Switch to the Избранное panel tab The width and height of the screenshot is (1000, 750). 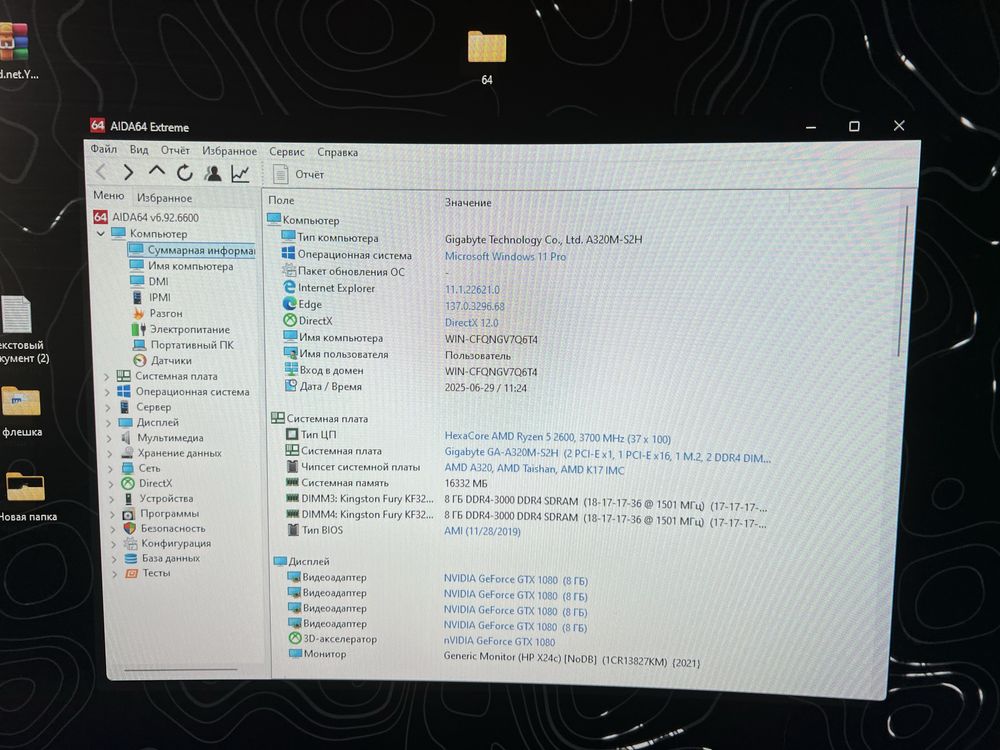point(164,198)
